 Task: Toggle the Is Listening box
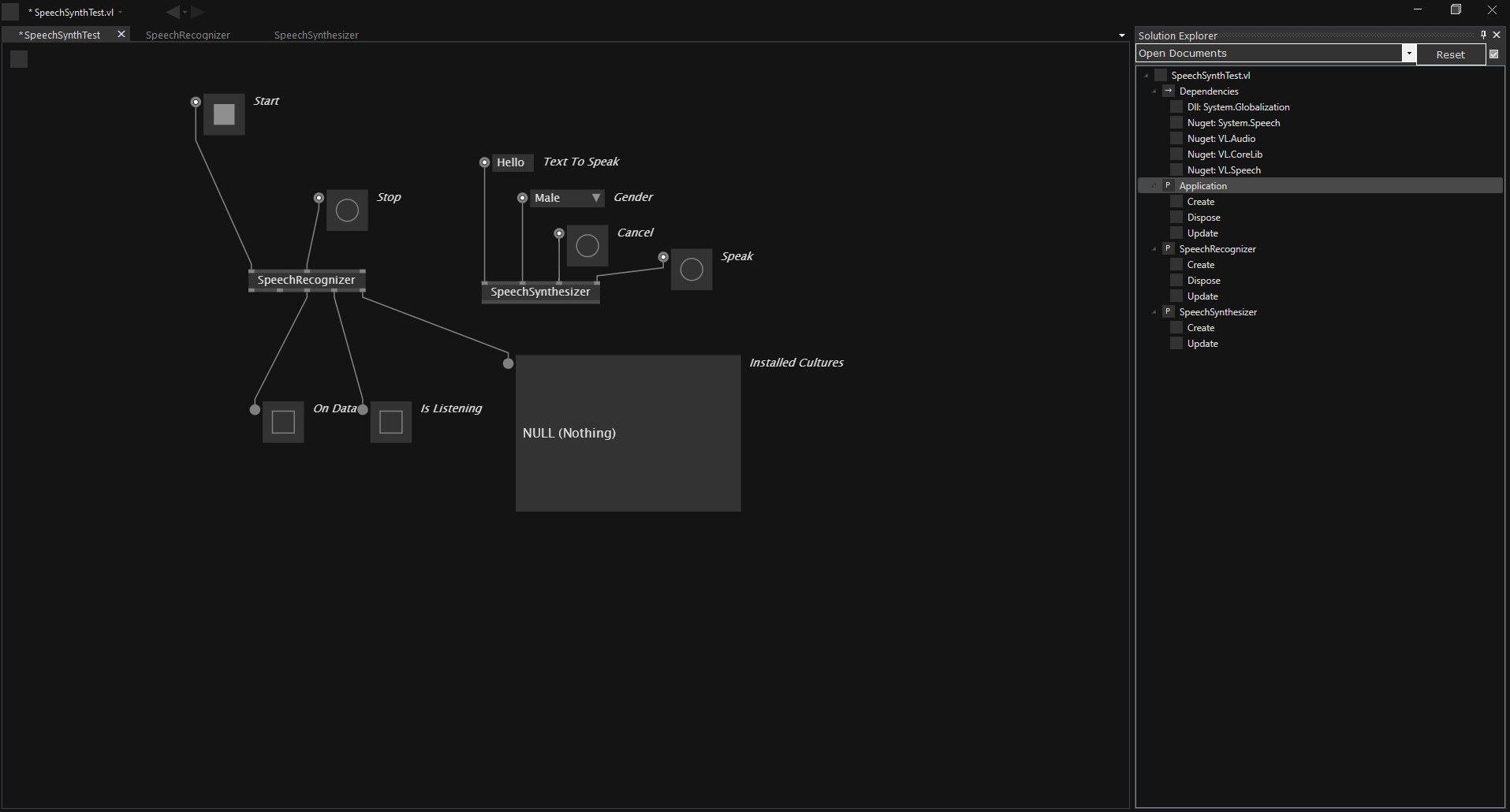391,422
